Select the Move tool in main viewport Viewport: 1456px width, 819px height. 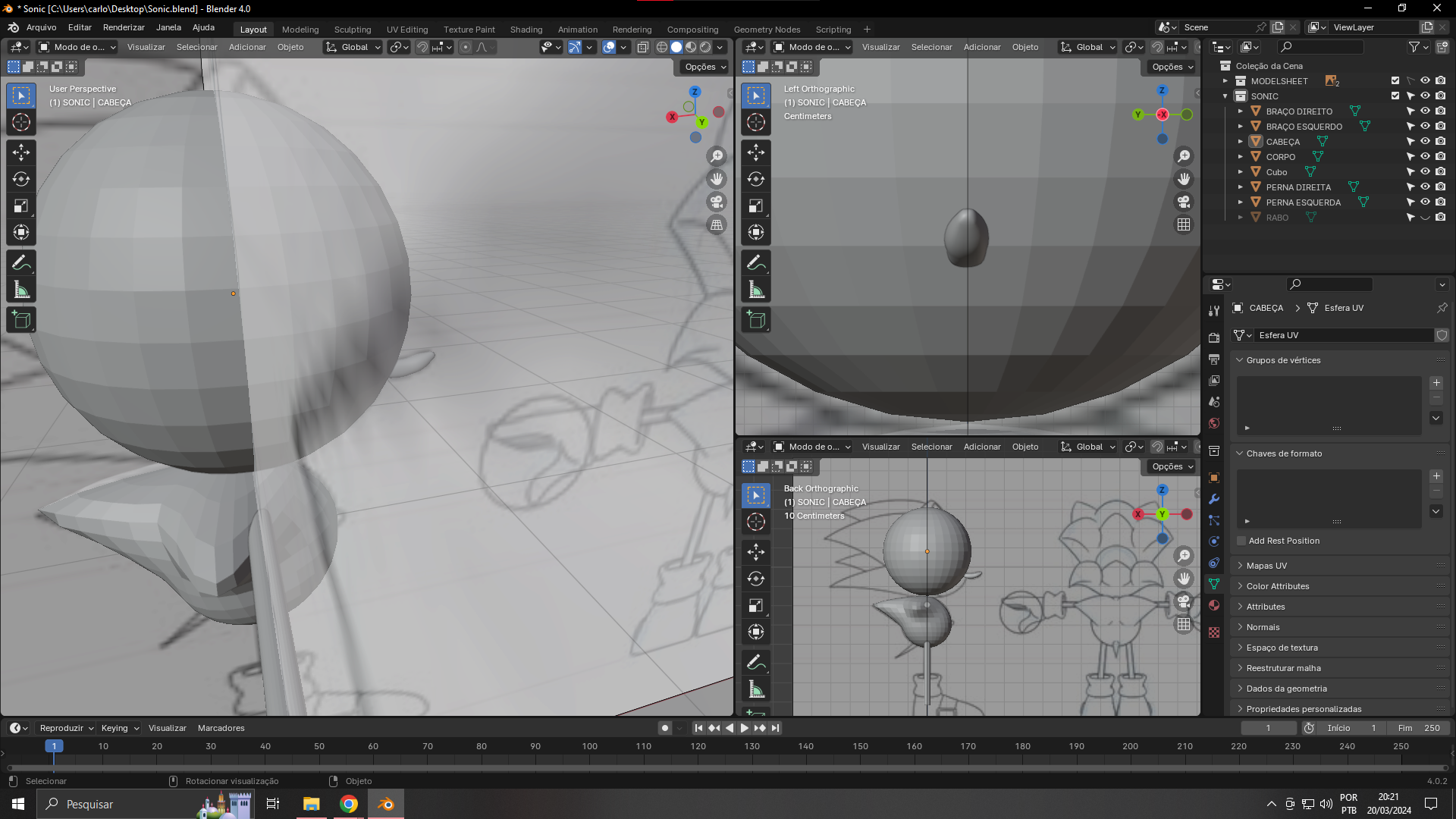pos(21,152)
